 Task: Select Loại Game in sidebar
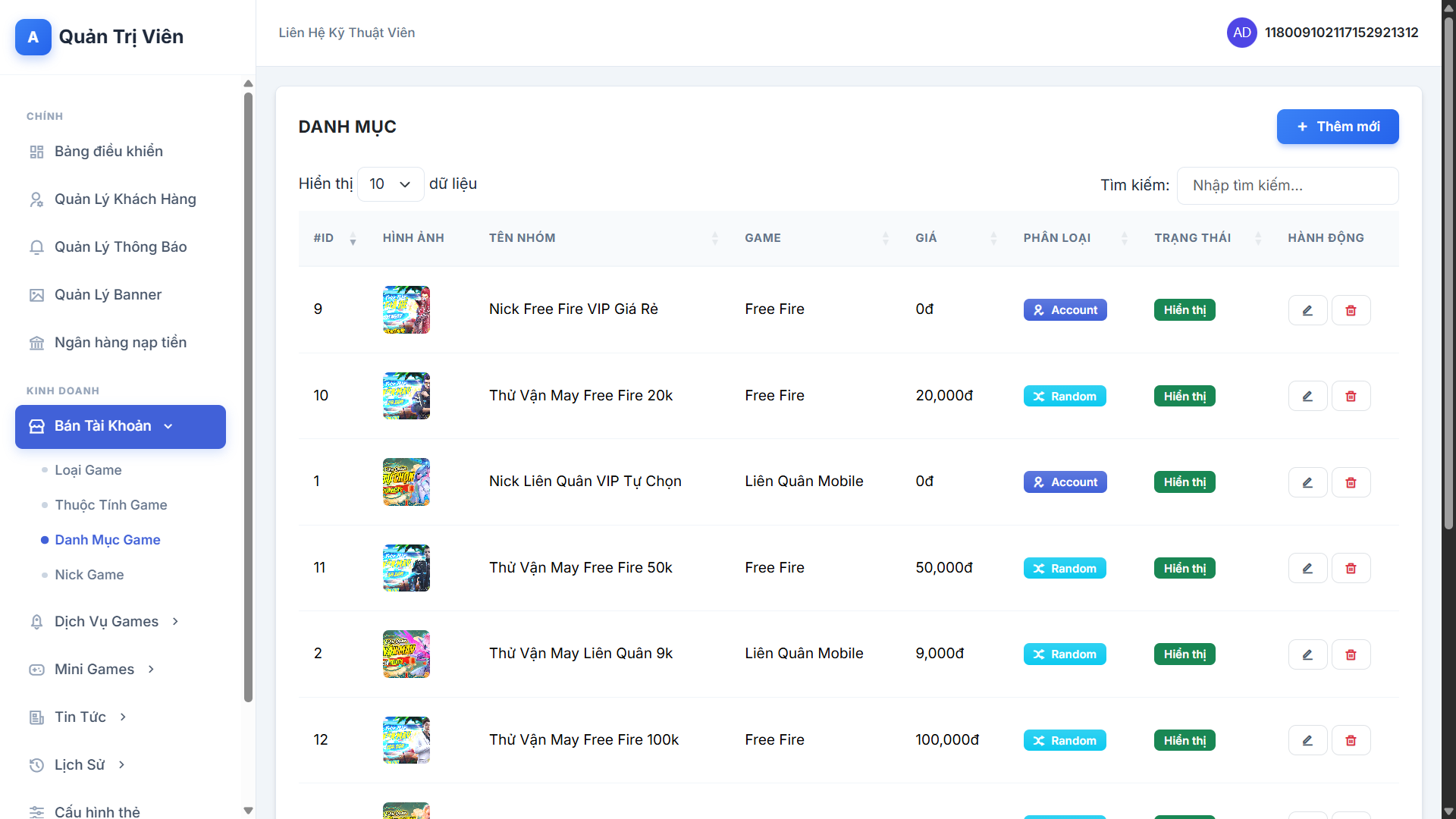[88, 470]
